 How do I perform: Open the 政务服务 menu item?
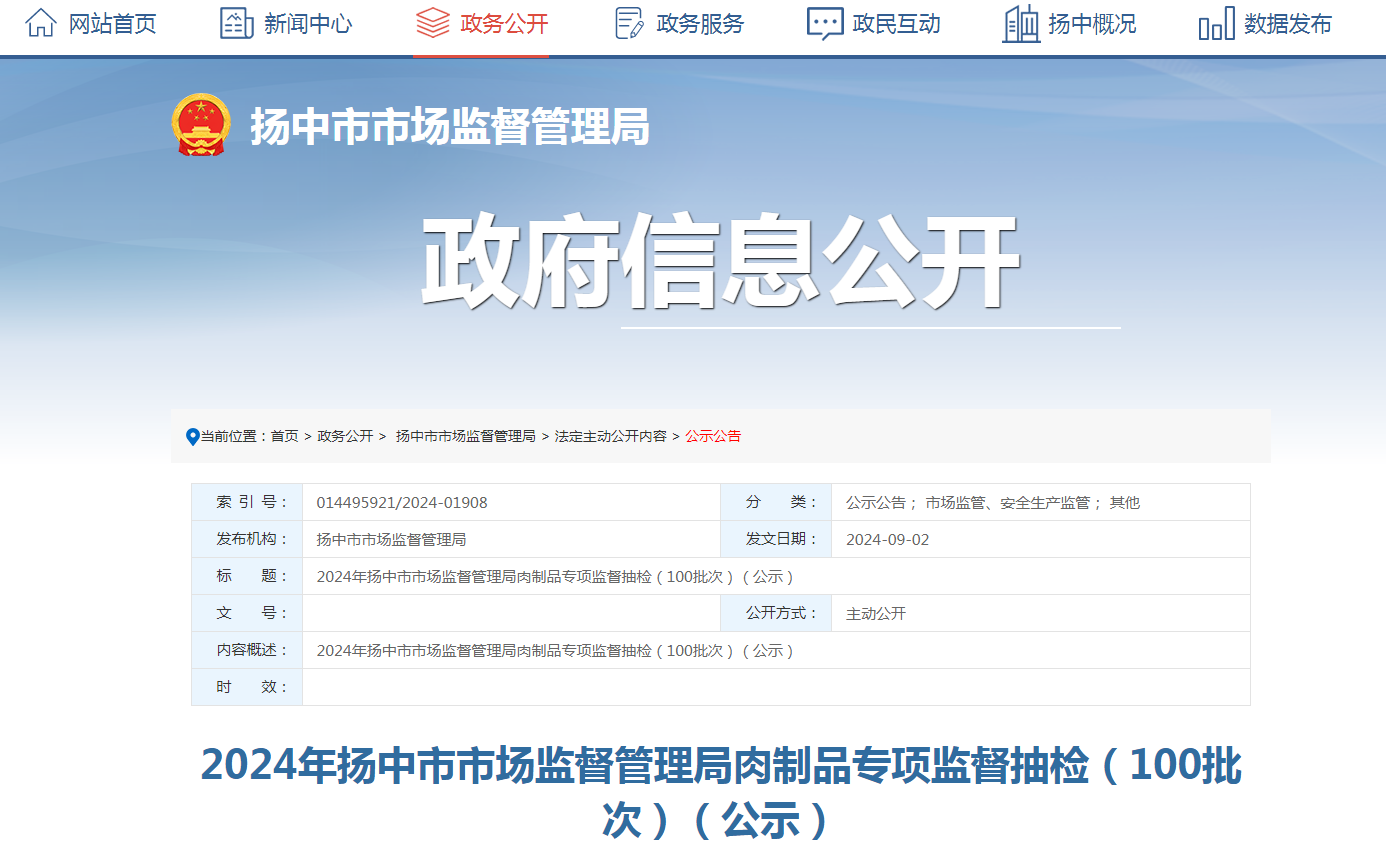[700, 24]
